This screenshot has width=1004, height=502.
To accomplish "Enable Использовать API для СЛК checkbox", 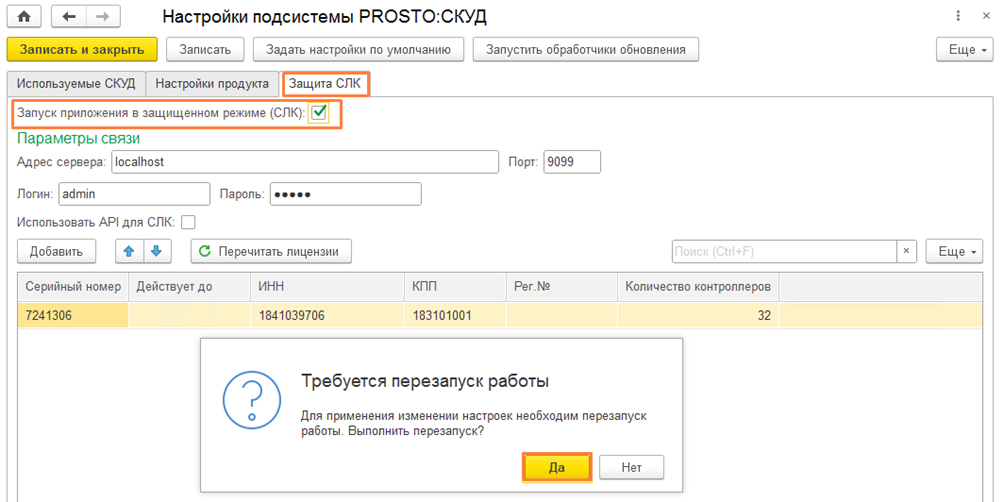I will (x=188, y=222).
